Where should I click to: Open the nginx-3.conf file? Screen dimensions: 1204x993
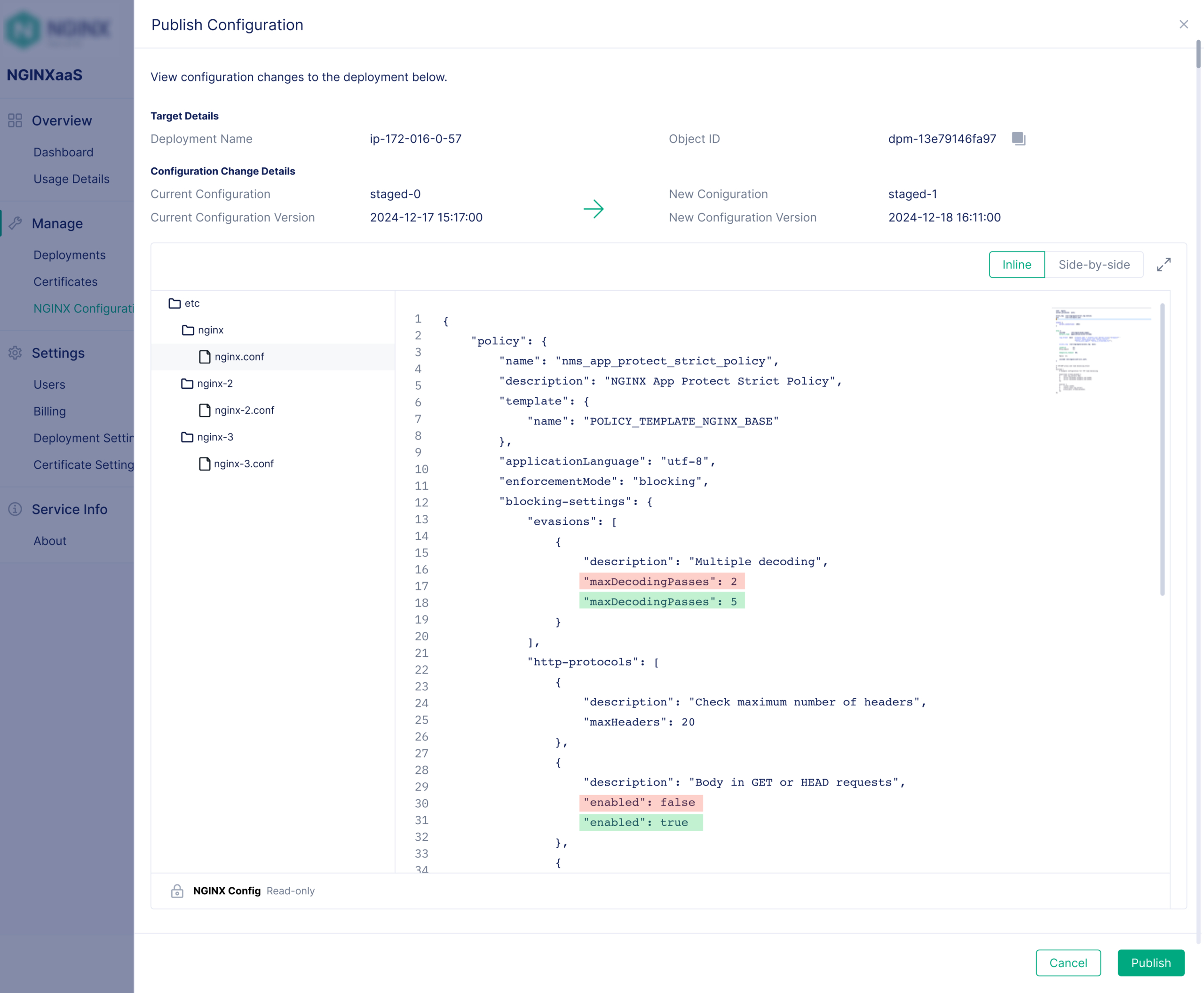pyautogui.click(x=243, y=464)
